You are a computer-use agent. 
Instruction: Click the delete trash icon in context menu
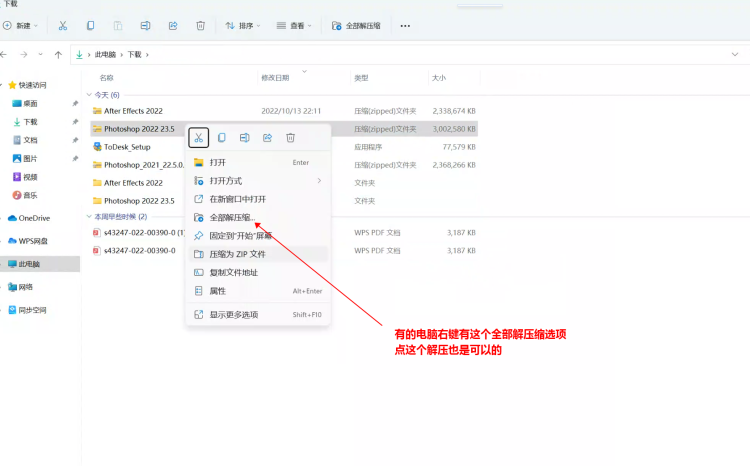(290, 137)
